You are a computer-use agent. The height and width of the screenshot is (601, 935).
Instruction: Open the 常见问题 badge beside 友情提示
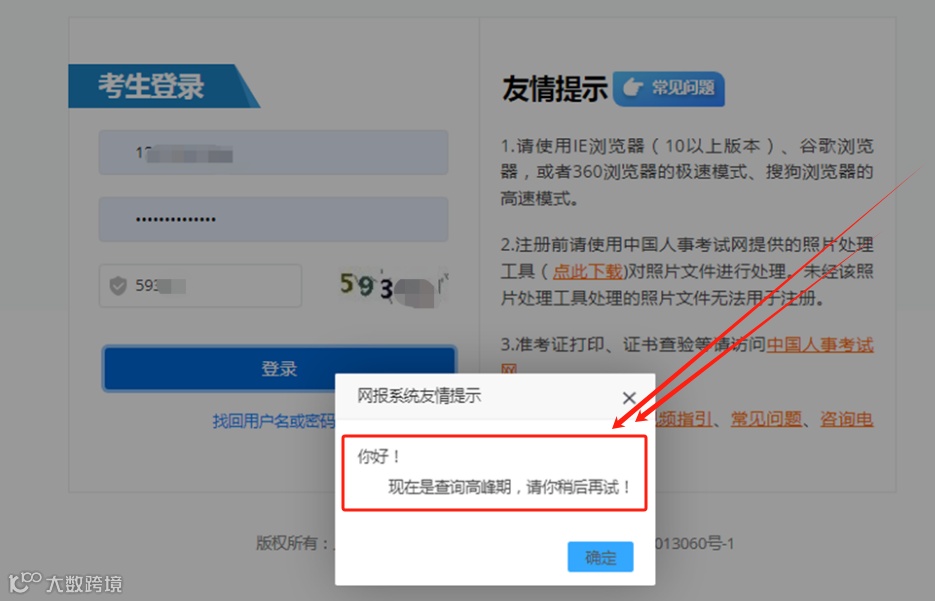pyautogui.click(x=668, y=88)
